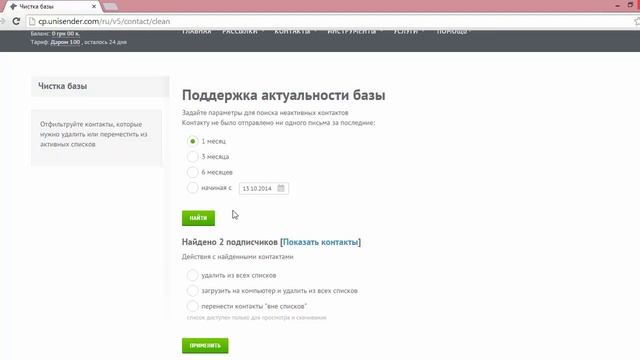Click the text 'Найдено 2 подписчиков'

point(229,242)
